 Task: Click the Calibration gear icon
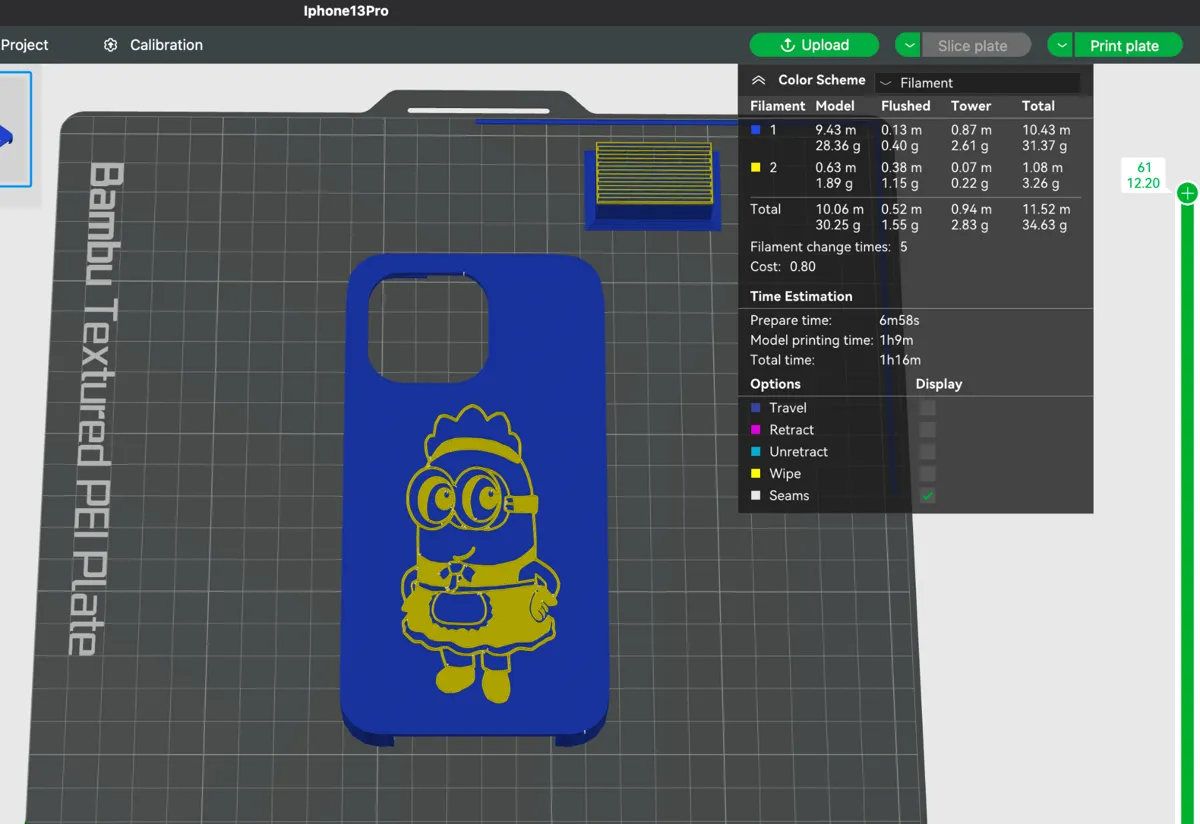(x=111, y=45)
